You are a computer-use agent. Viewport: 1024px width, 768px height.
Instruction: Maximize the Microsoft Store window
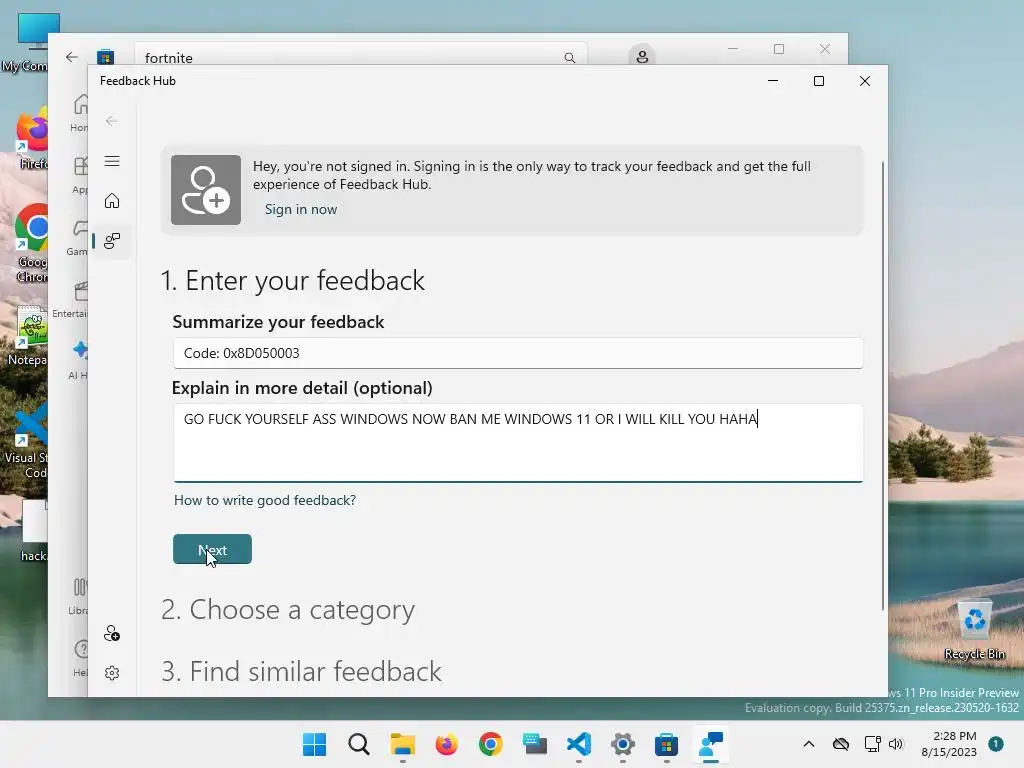tap(778, 49)
